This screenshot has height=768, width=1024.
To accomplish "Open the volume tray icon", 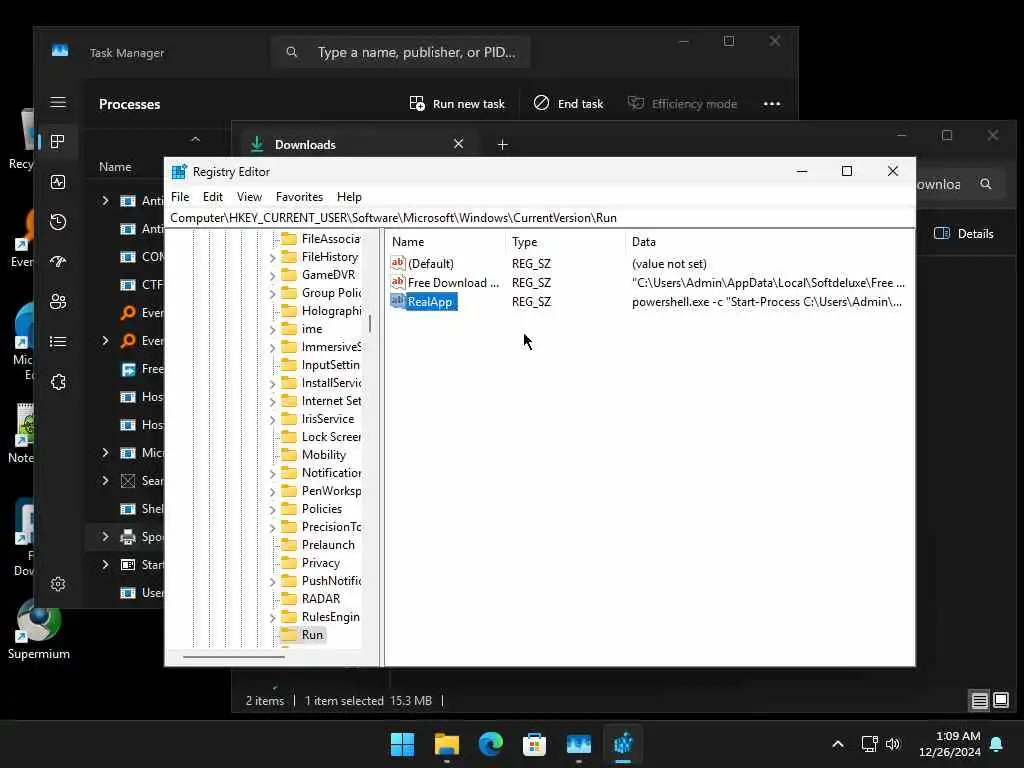I will [893, 744].
